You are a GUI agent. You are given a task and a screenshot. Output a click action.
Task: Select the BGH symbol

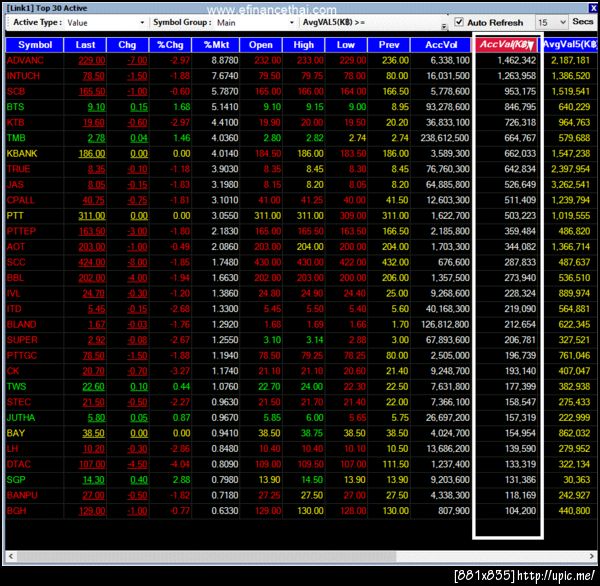pos(16,511)
